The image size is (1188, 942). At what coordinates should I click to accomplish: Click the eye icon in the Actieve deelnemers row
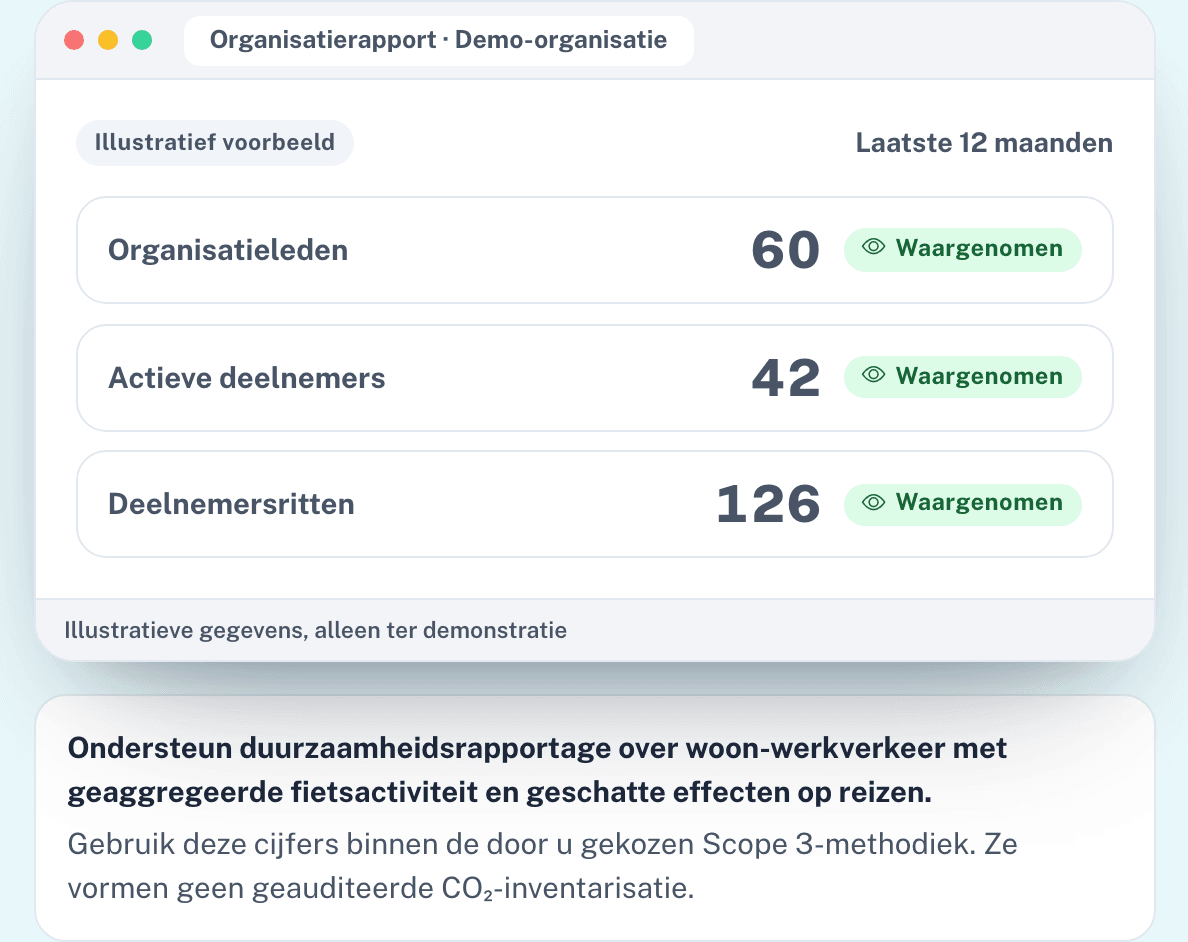874,375
